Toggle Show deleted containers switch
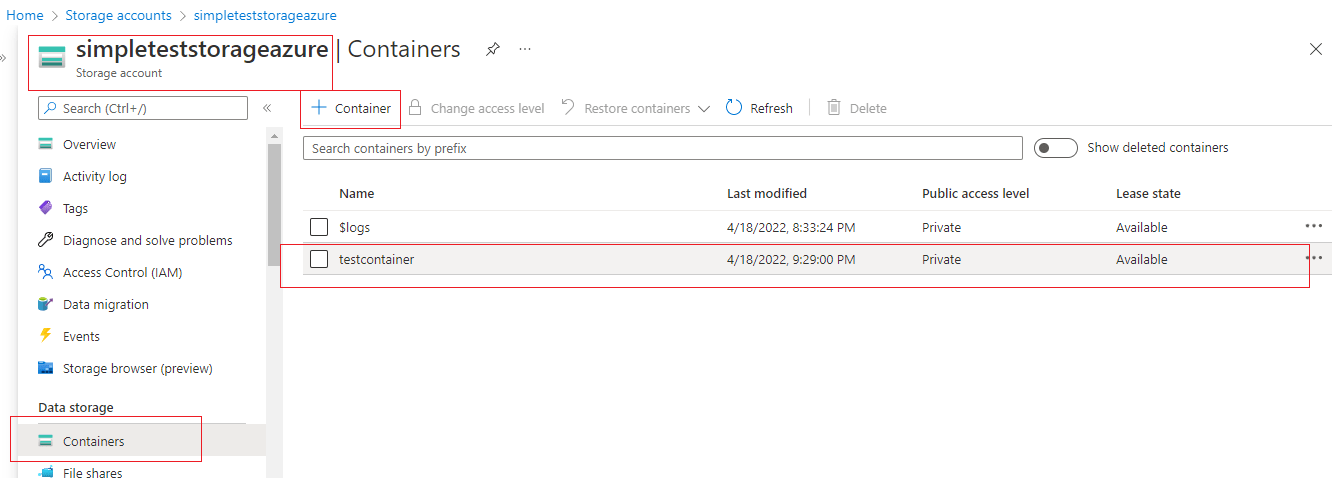1338x478 pixels. [1055, 148]
